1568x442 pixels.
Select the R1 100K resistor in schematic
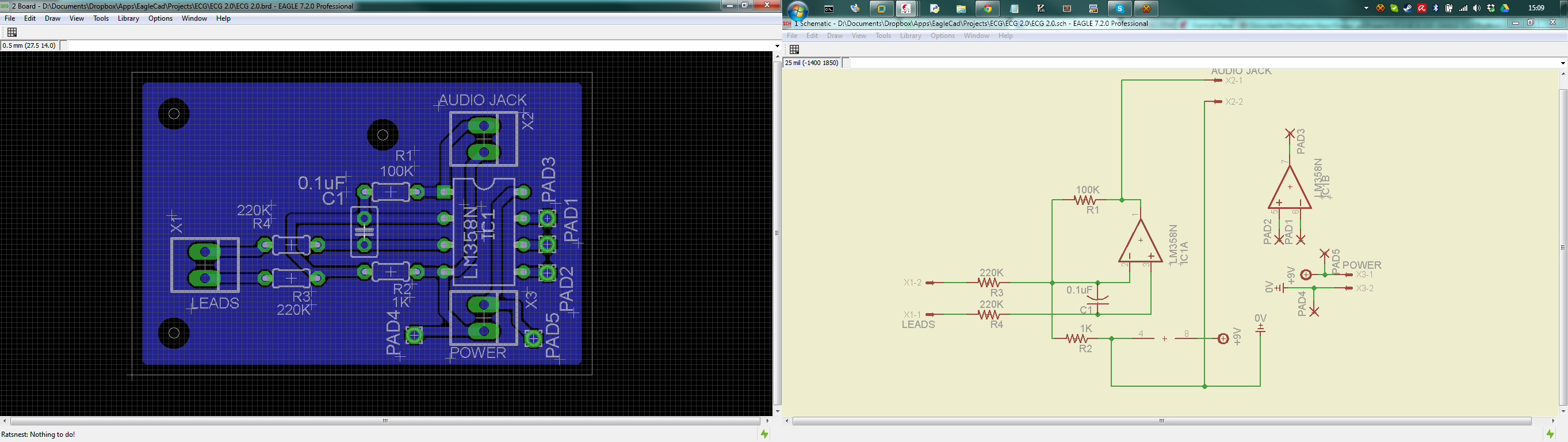tap(1087, 200)
